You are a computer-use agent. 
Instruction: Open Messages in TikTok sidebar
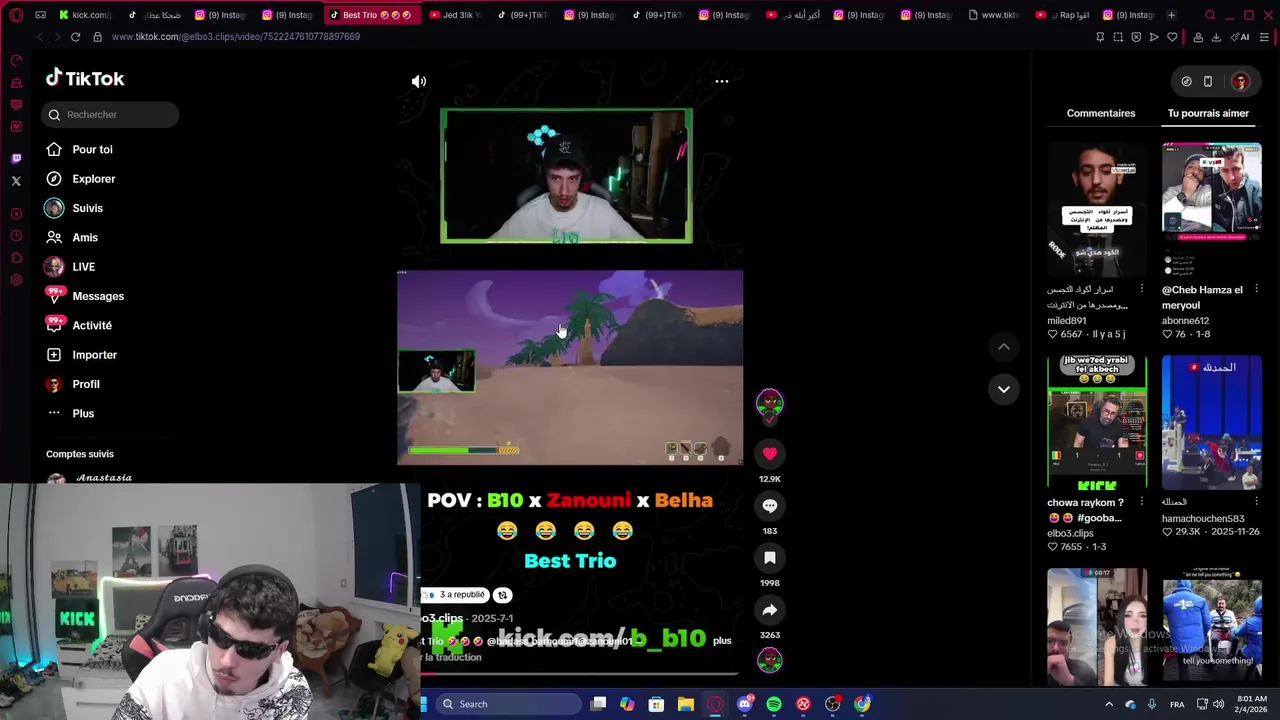85,296
